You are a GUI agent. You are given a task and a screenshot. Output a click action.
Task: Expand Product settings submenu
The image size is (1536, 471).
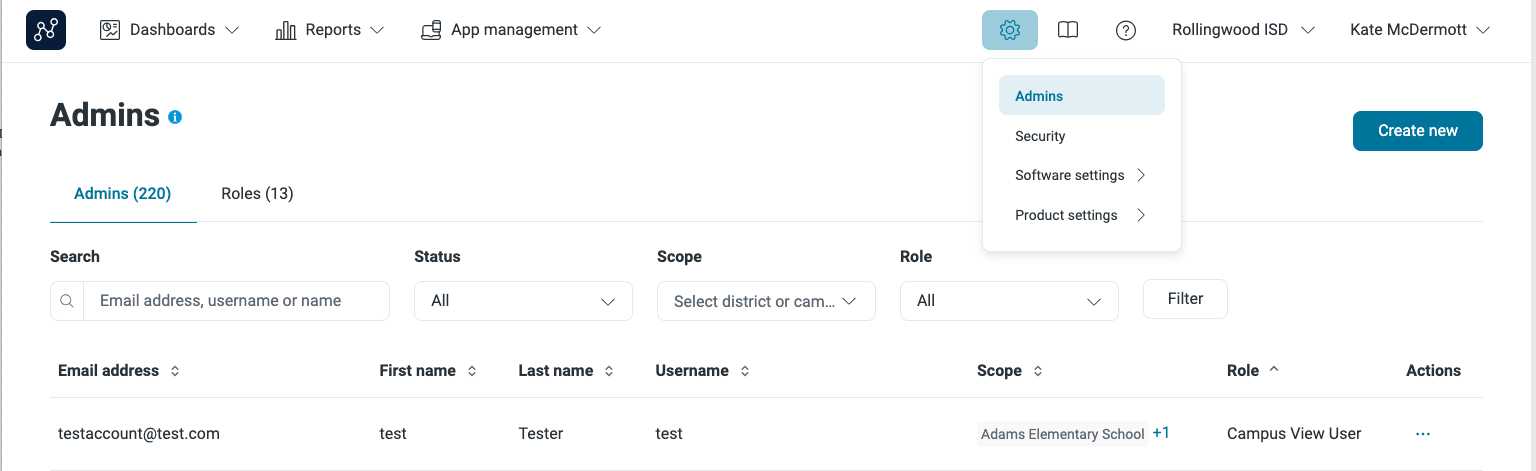click(1082, 215)
